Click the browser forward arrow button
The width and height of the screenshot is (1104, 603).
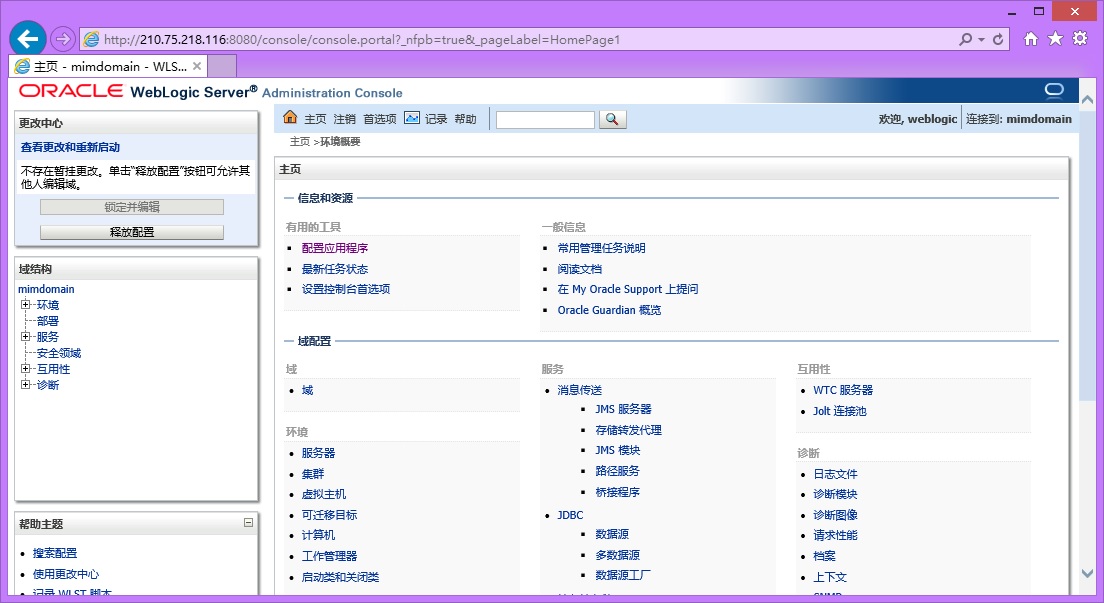[x=63, y=39]
